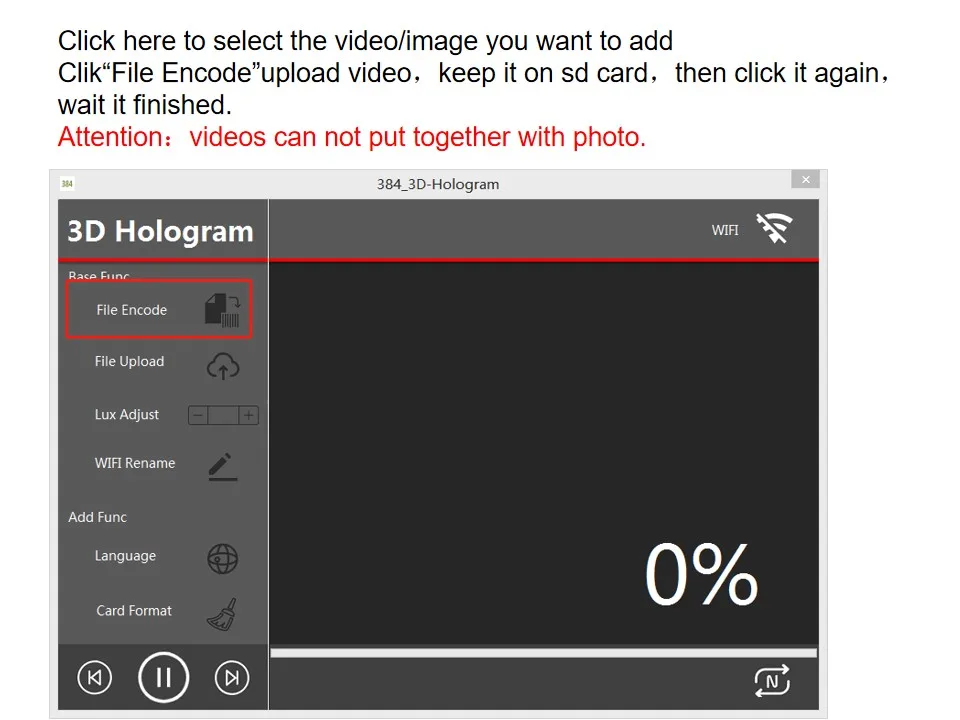Close the 384_3D-Hologram window
The image size is (960, 720).
(x=806, y=179)
